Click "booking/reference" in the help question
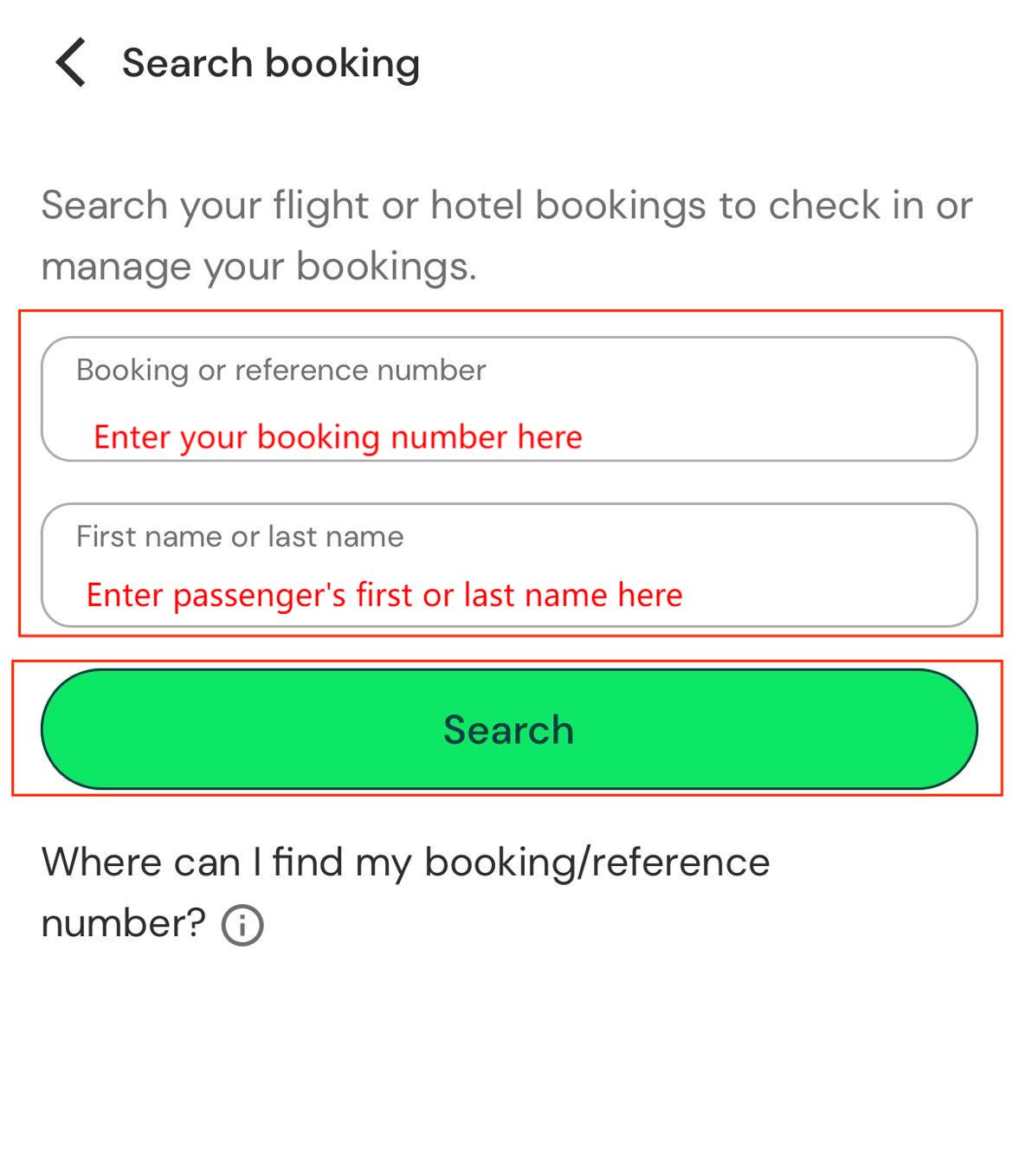The image size is (1019, 1176). tap(597, 863)
